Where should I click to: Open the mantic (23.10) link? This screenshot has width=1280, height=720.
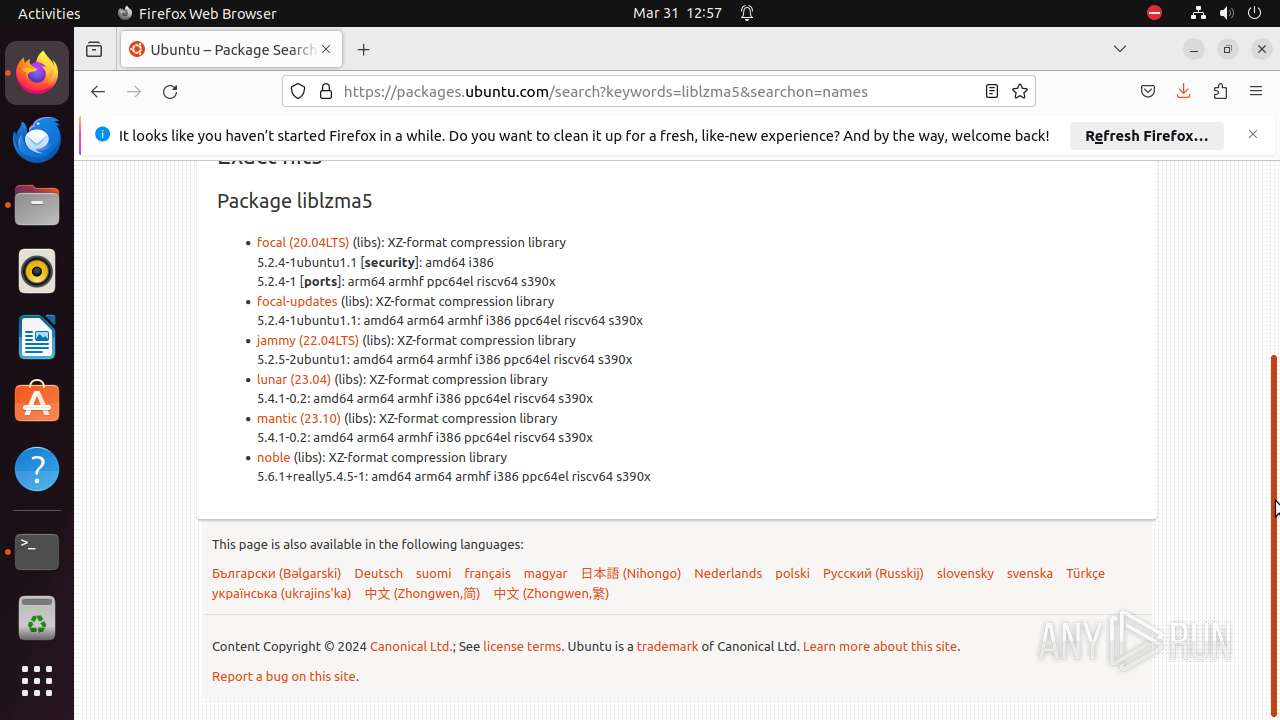(x=299, y=418)
